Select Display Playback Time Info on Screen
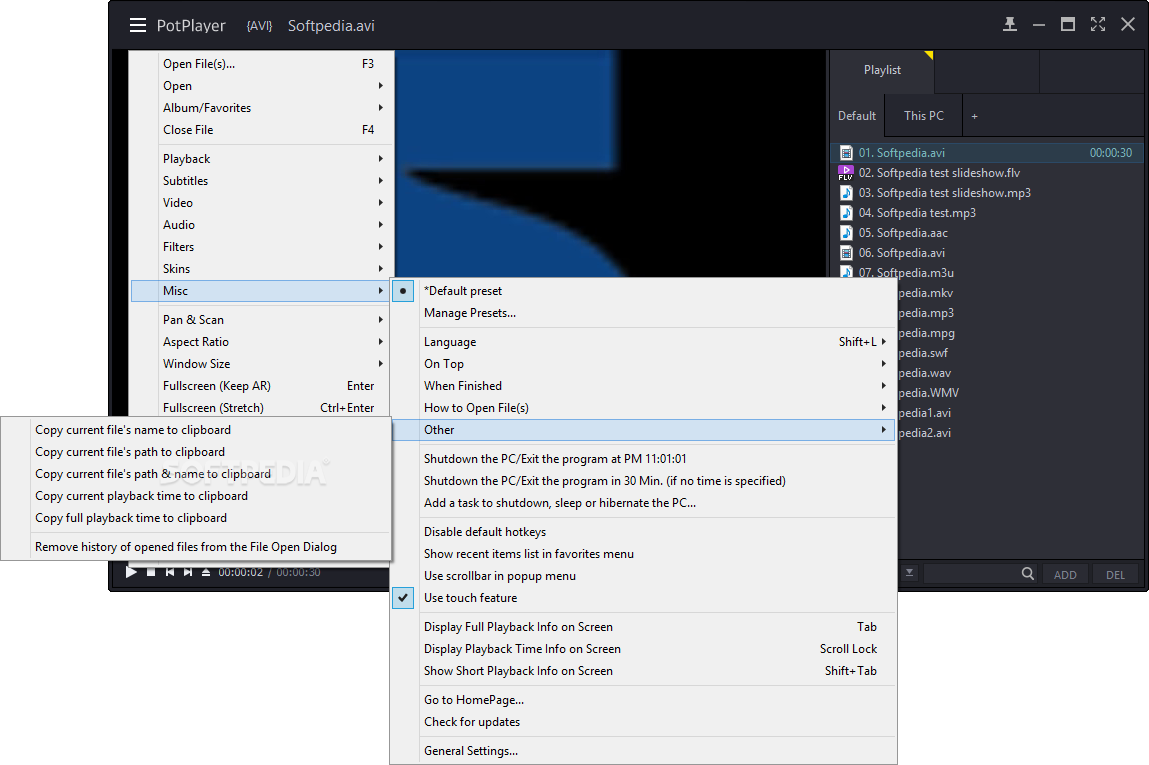 [x=644, y=649]
